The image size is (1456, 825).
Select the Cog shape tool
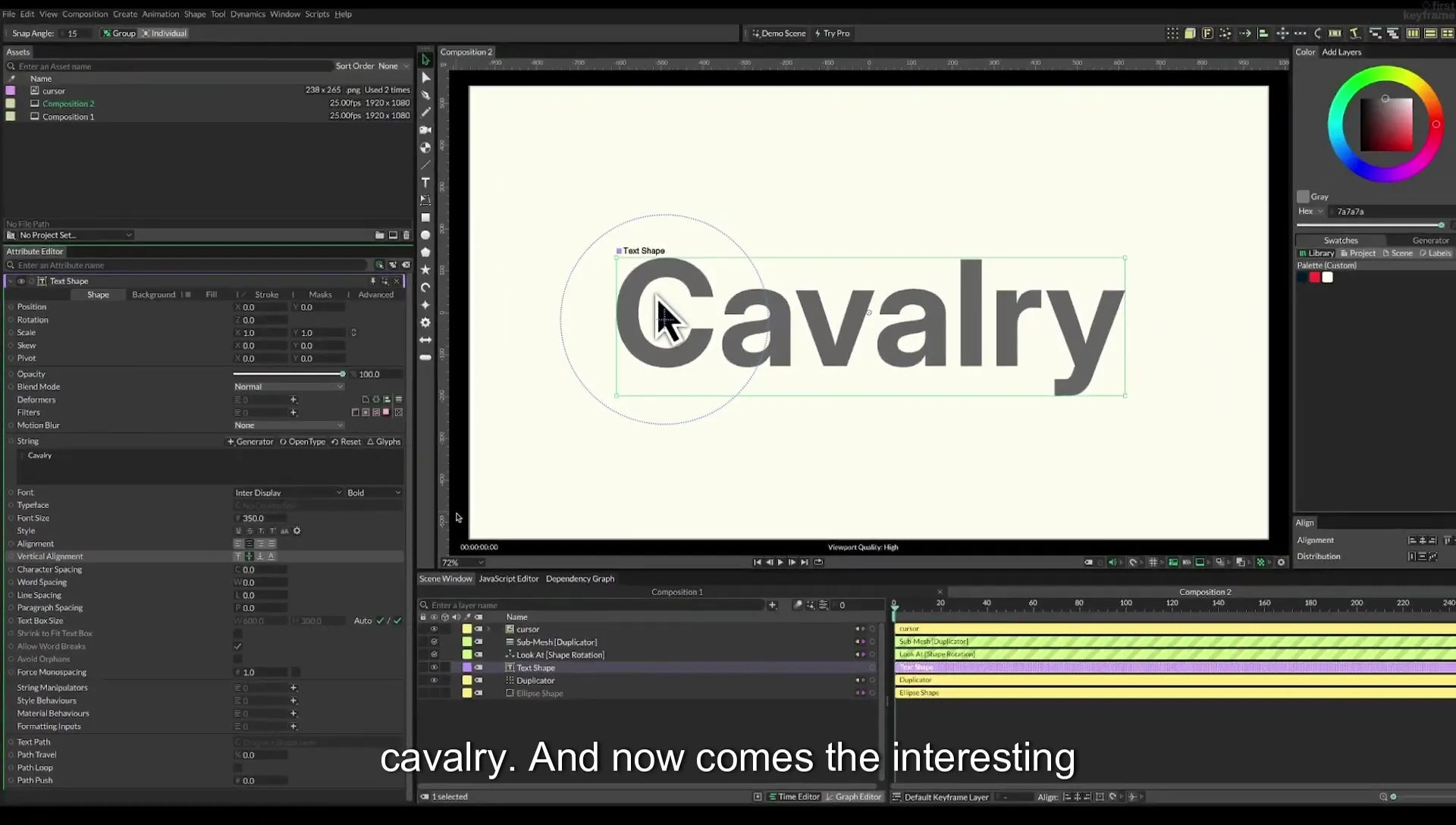tap(425, 322)
